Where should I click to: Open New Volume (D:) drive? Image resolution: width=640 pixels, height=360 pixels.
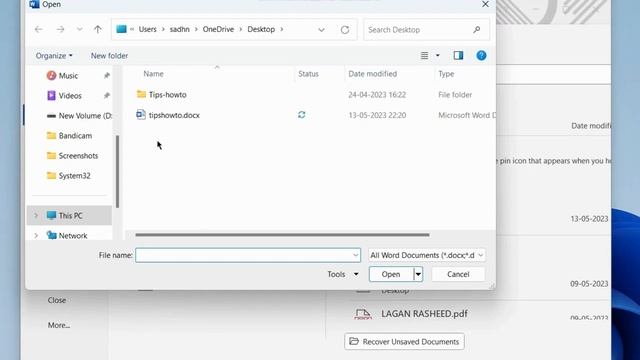point(85,116)
